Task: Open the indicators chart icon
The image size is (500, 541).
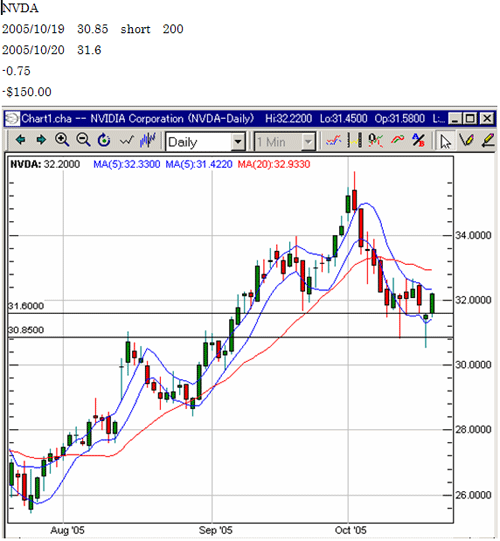Action: pyautogui.click(x=334, y=140)
